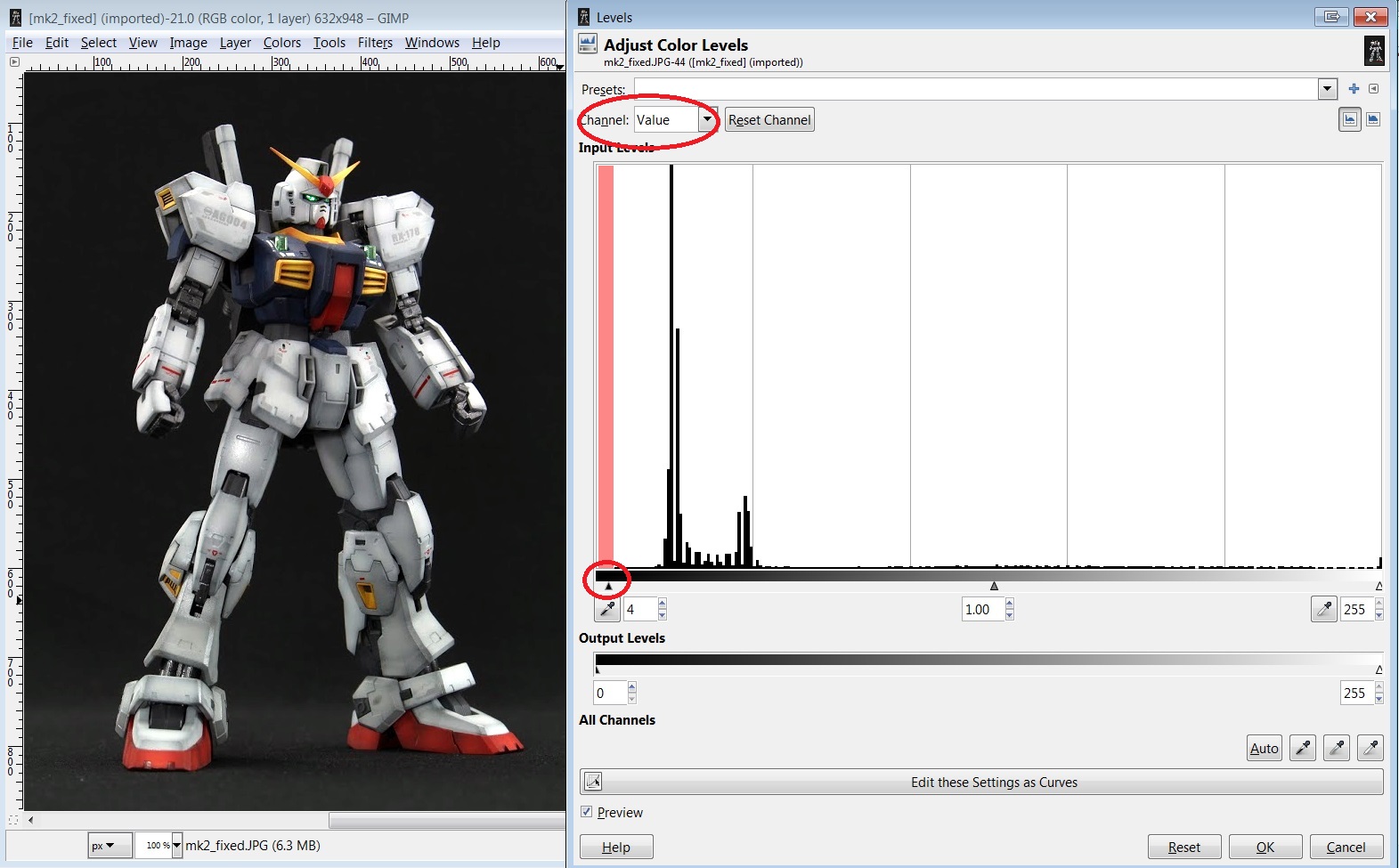Click the Presets text field

[976, 89]
